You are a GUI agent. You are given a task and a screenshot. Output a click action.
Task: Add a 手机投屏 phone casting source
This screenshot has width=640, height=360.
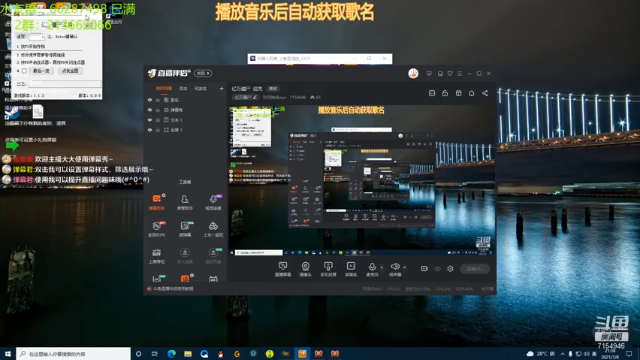328,269
